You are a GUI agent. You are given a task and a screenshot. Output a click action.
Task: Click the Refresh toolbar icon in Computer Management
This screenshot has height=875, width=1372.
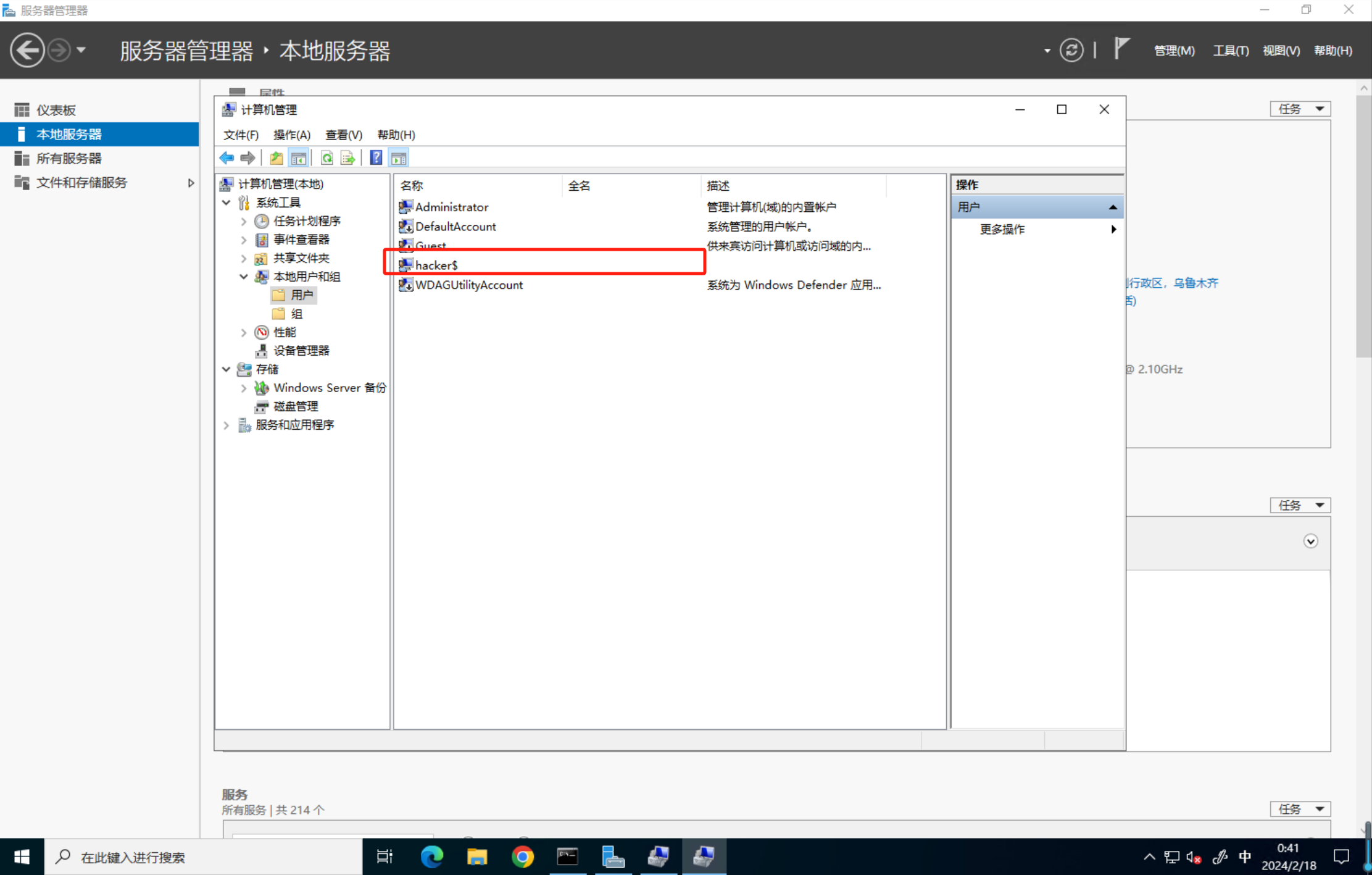click(327, 158)
